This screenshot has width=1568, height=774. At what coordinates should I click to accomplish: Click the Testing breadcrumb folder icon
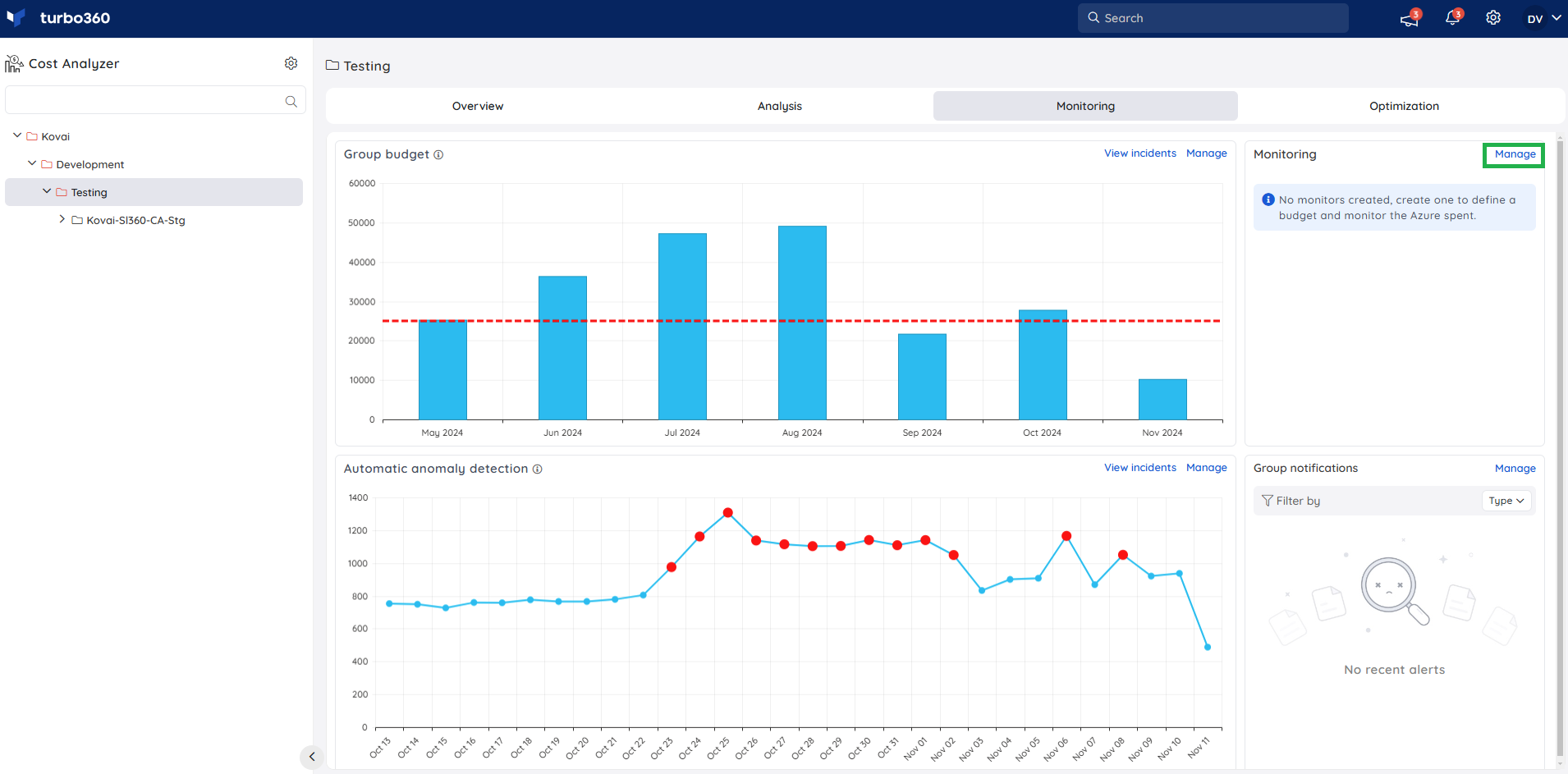(x=332, y=65)
